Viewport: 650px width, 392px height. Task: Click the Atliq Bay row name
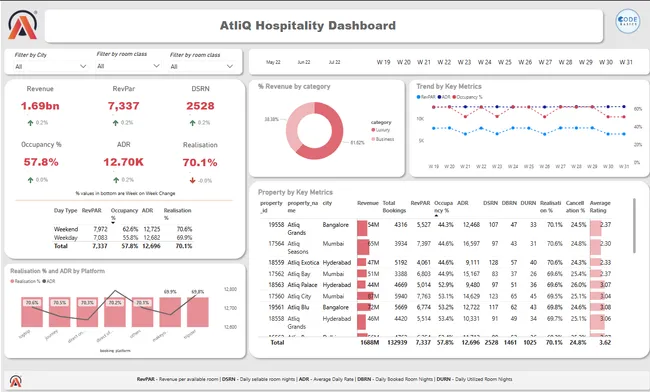tap(299, 274)
